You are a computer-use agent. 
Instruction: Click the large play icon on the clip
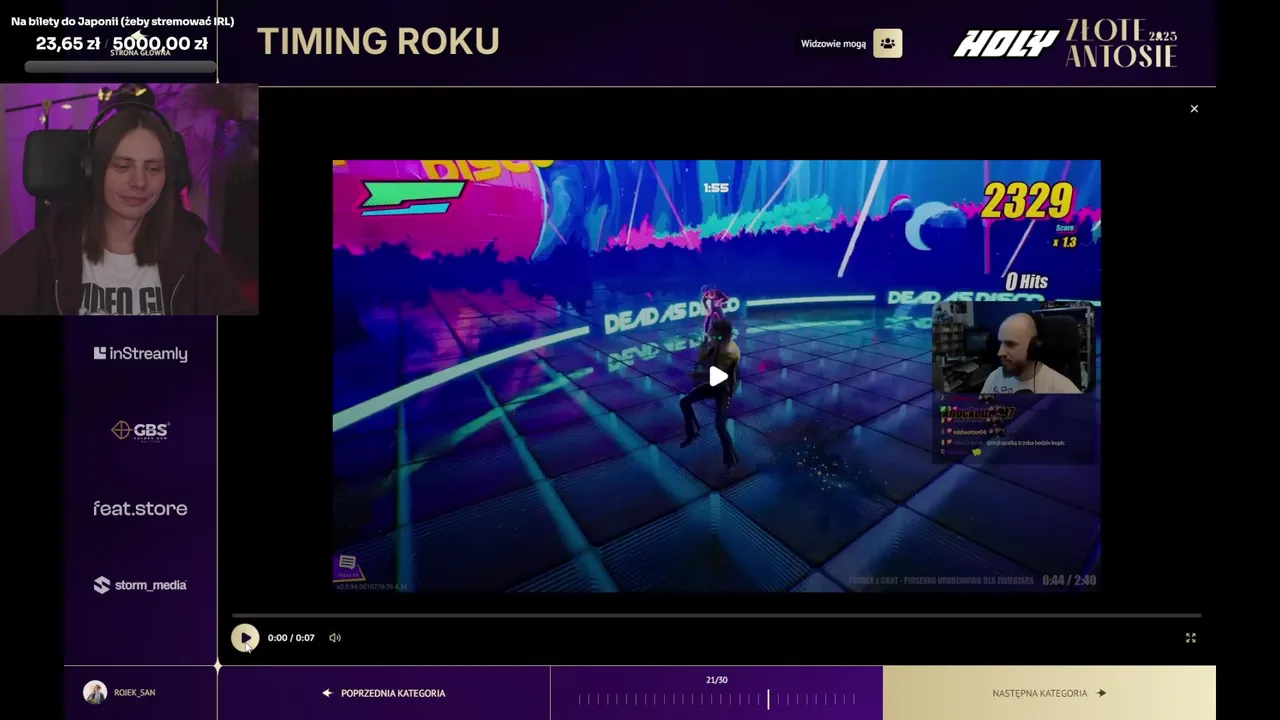pyautogui.click(x=718, y=377)
